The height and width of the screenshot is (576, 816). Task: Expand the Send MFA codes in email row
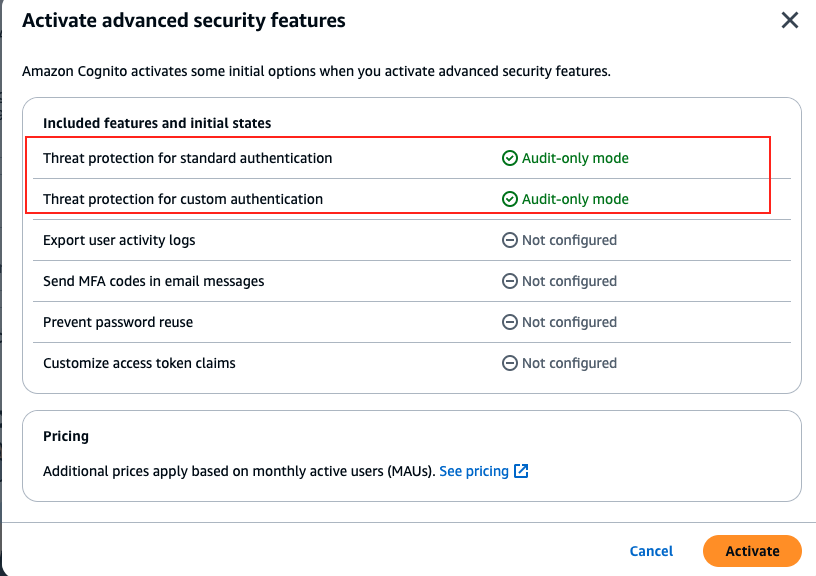pos(153,281)
